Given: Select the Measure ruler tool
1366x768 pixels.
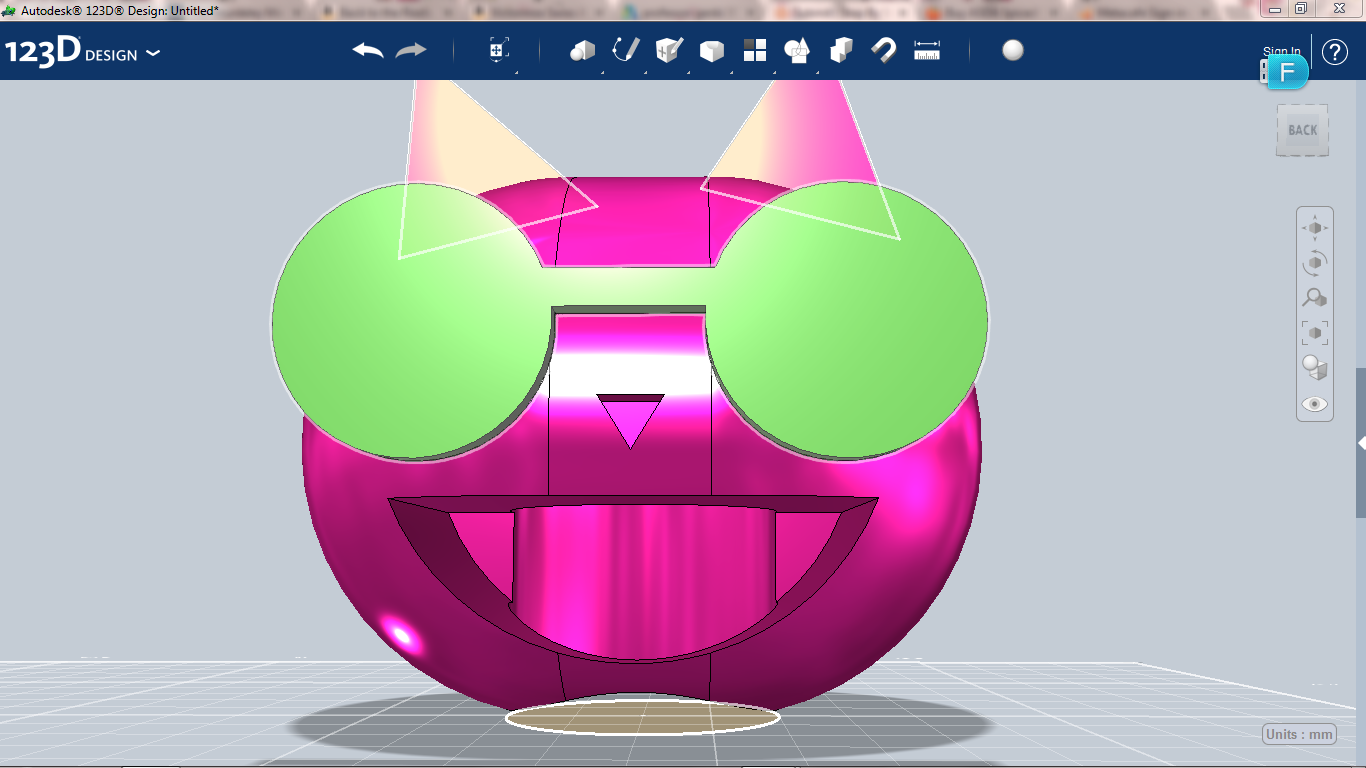Looking at the screenshot, I should pos(927,50).
